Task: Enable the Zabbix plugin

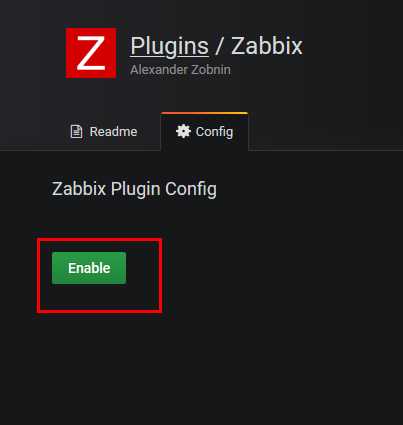Action: (89, 268)
